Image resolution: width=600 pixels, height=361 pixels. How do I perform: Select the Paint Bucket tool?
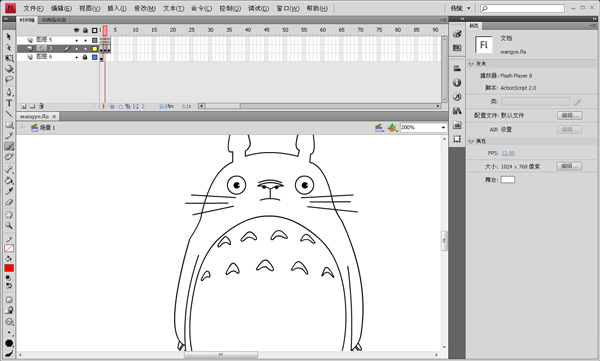click(9, 181)
